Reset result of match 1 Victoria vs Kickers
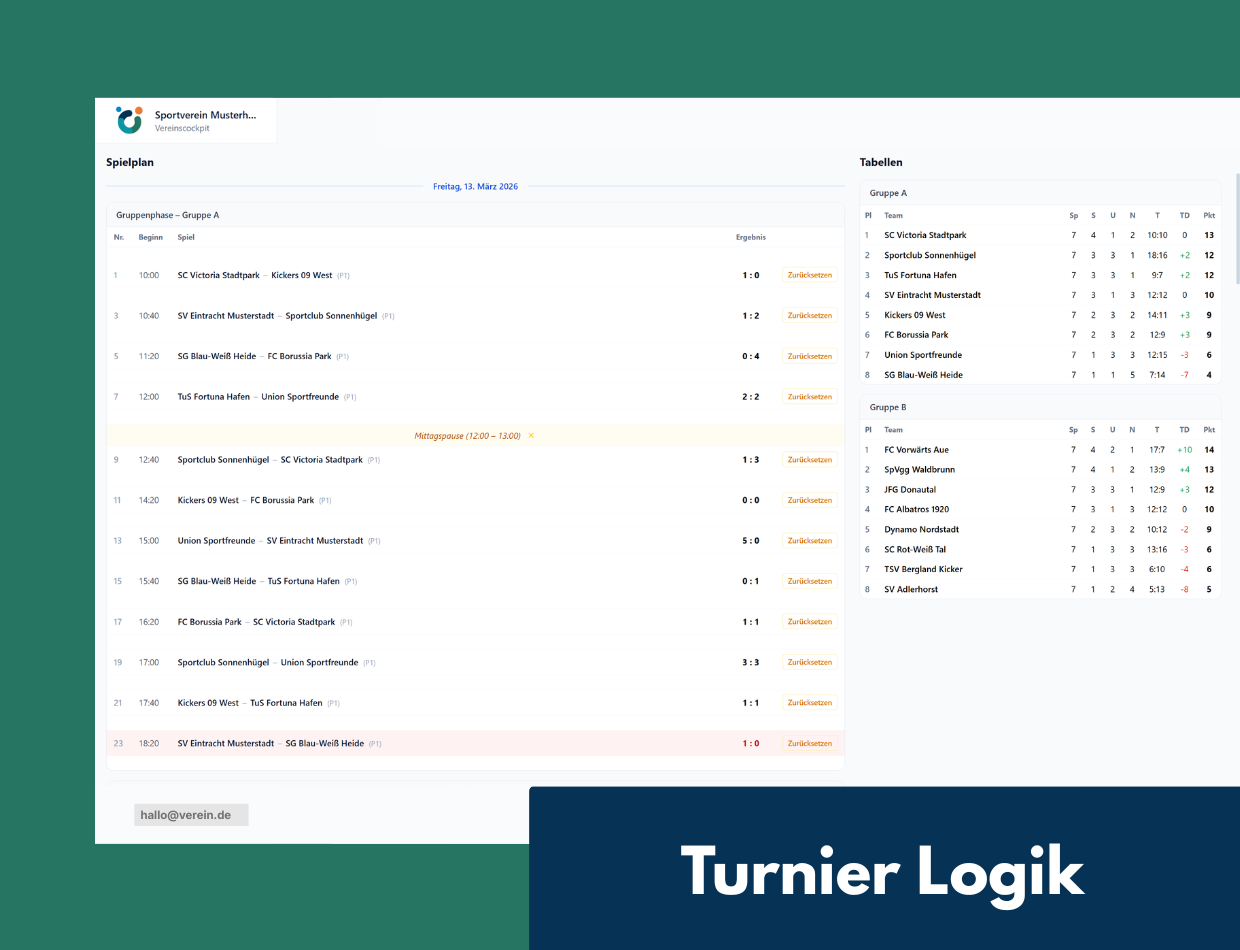Screen dimensions: 1240x950 point(809,275)
